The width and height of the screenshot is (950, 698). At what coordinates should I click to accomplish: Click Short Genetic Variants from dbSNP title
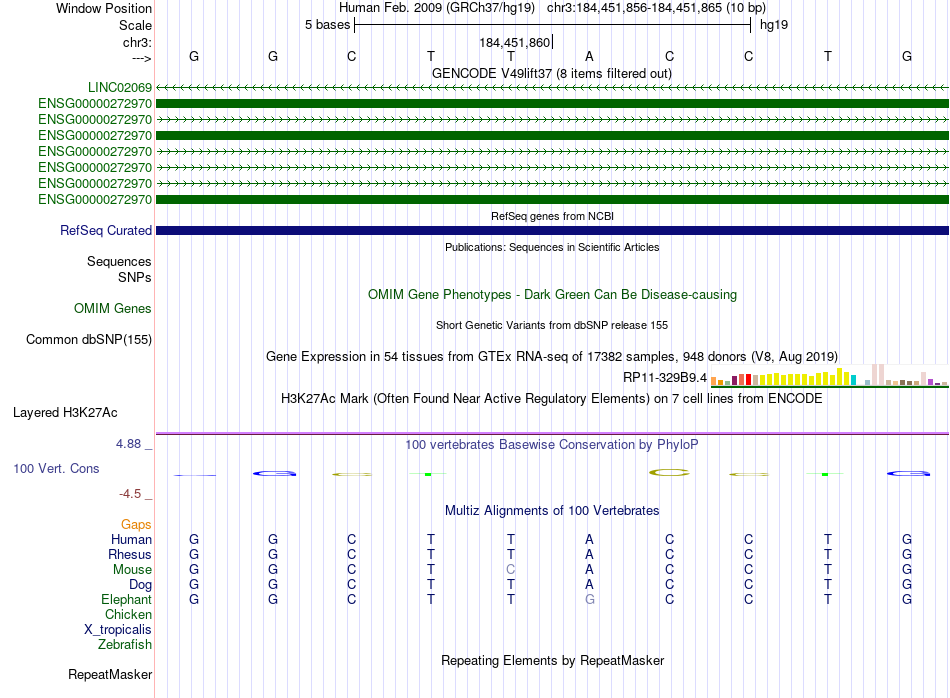pos(552,325)
